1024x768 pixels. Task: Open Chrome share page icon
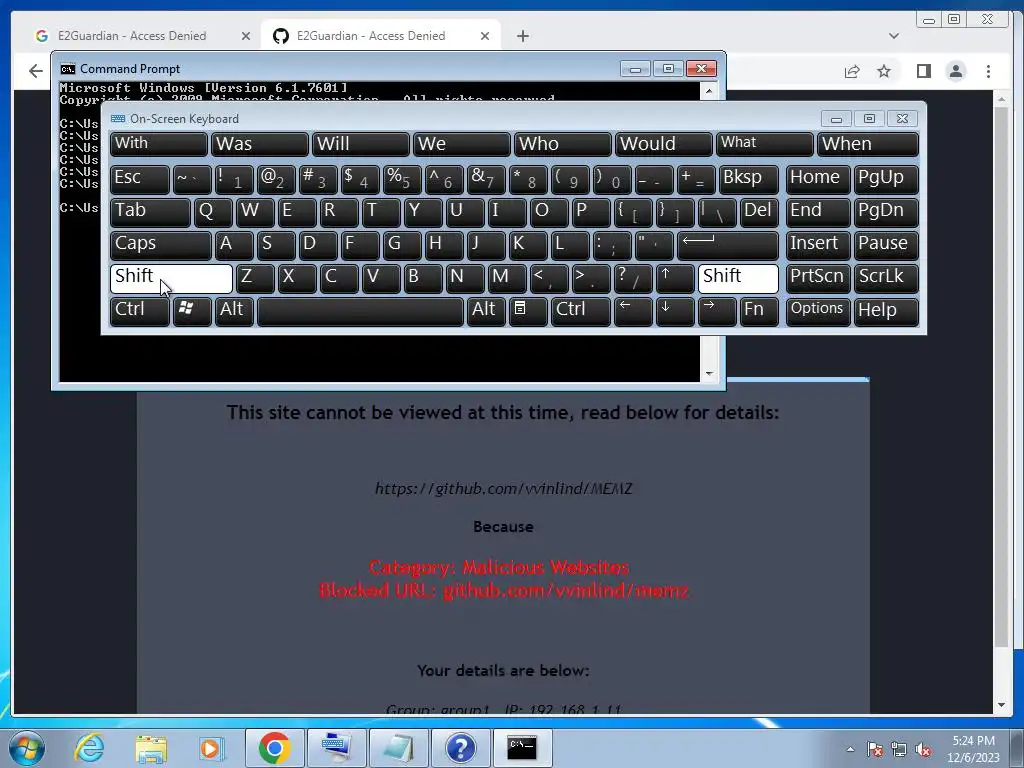pos(852,71)
